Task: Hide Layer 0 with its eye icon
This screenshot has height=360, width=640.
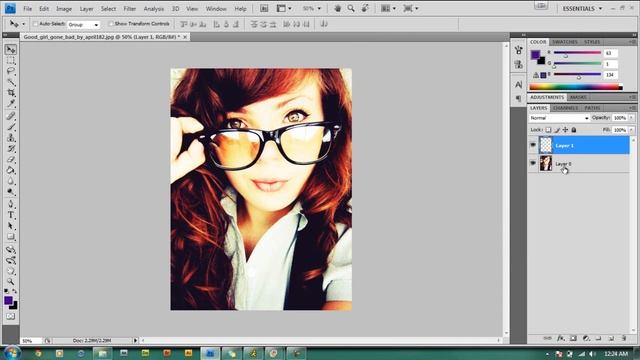Action: pyautogui.click(x=533, y=163)
